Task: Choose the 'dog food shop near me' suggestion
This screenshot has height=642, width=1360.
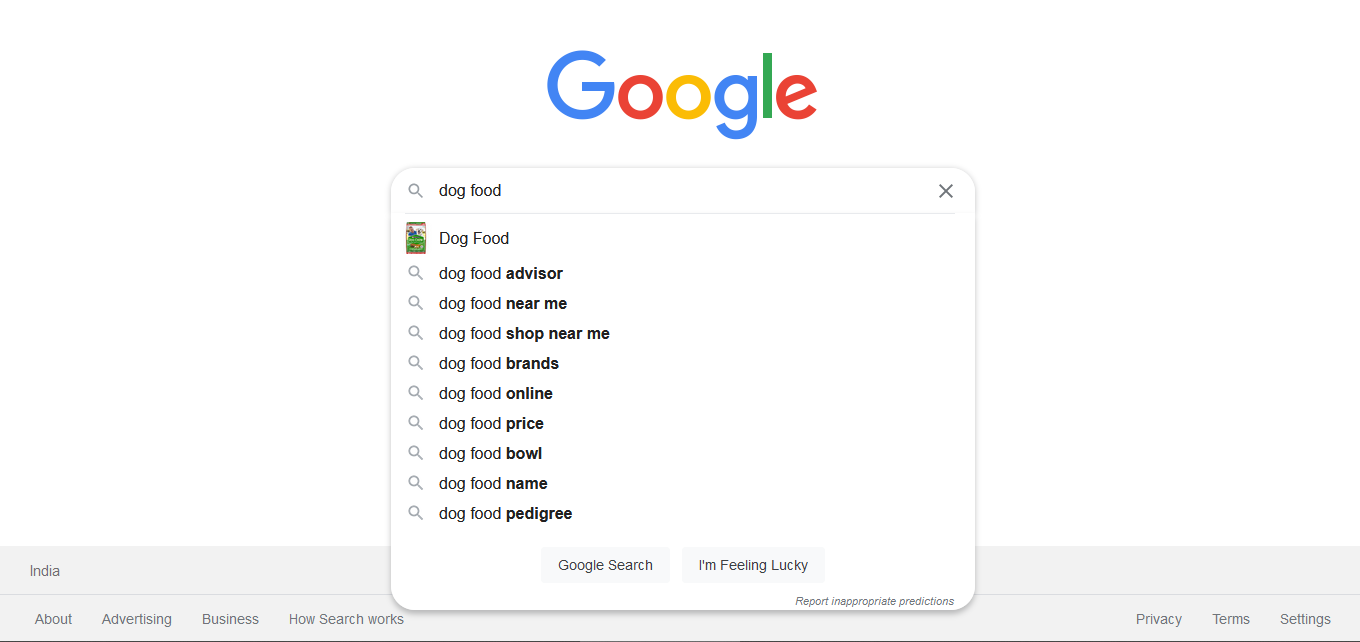Action: [x=524, y=333]
